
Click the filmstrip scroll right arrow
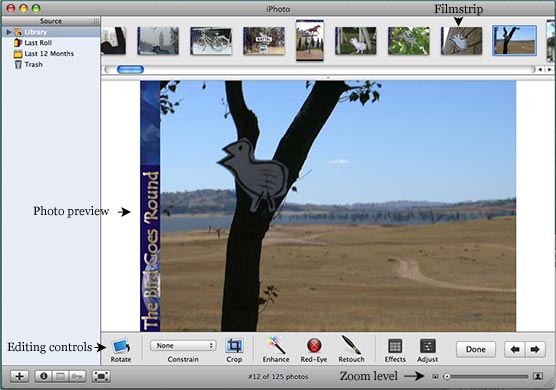click(x=549, y=69)
